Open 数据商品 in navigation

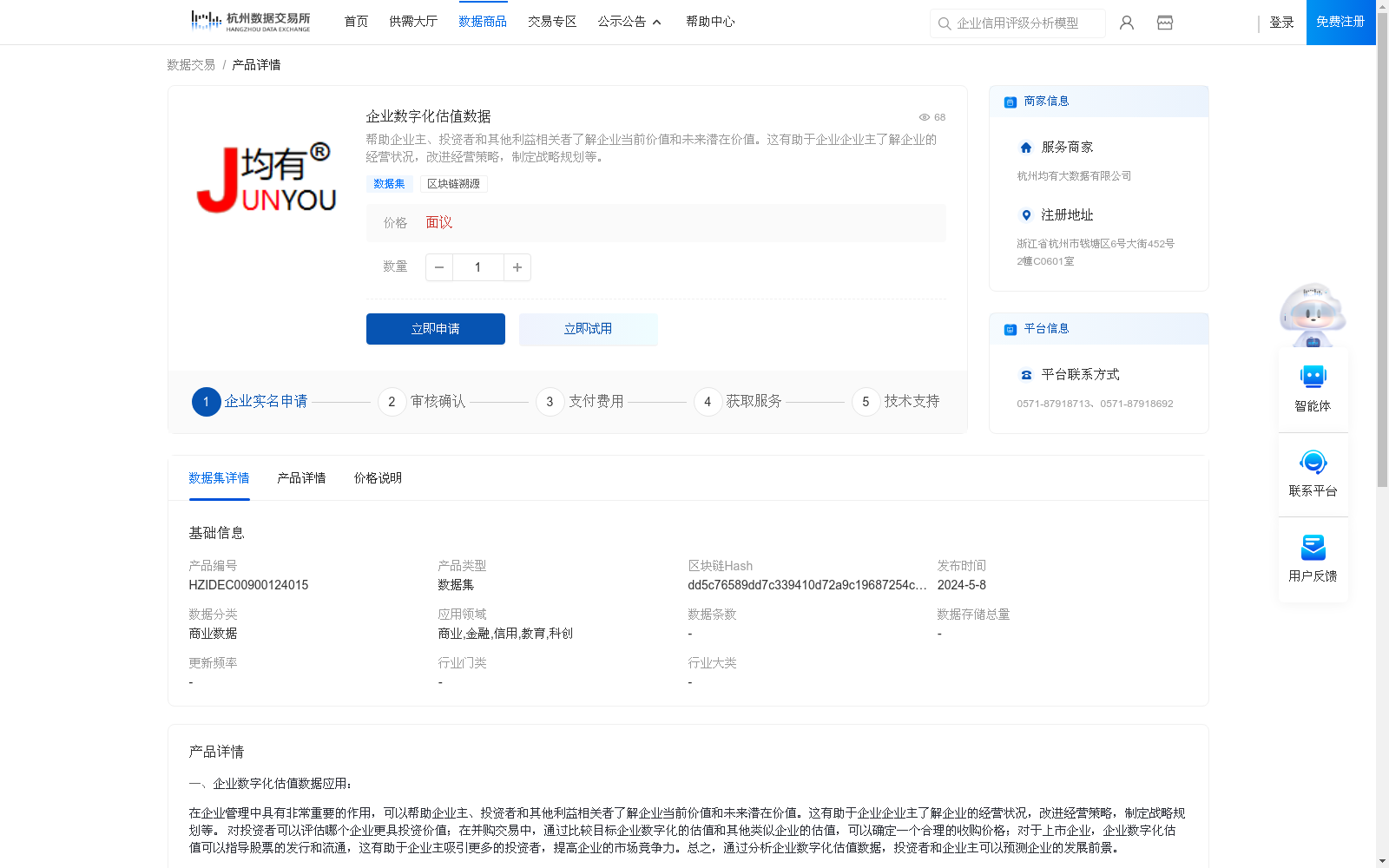(483, 22)
